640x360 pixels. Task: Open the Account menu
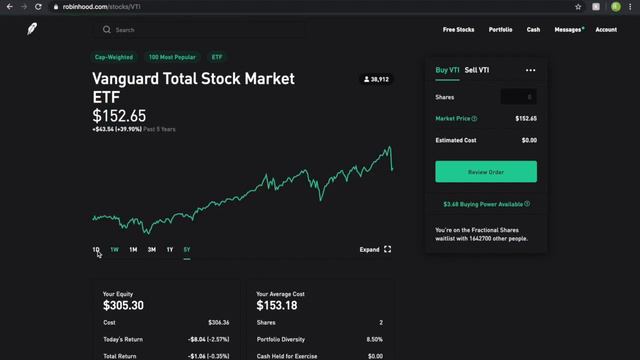point(606,29)
